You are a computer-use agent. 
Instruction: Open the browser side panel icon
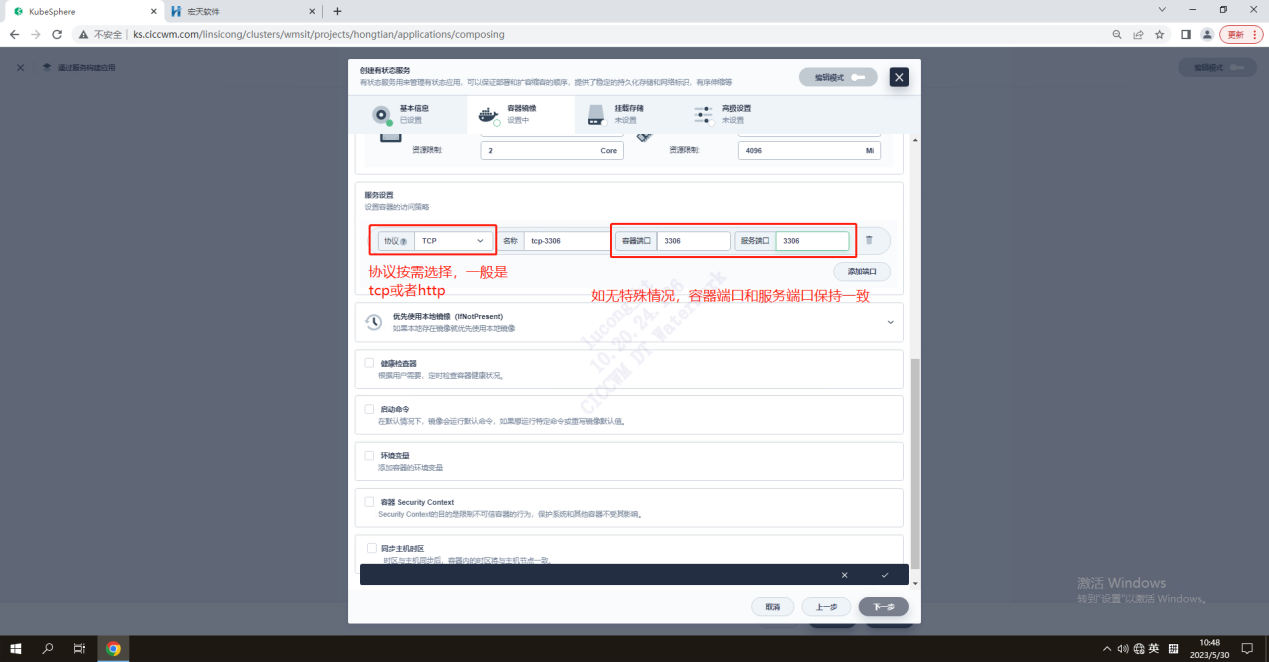[1186, 34]
